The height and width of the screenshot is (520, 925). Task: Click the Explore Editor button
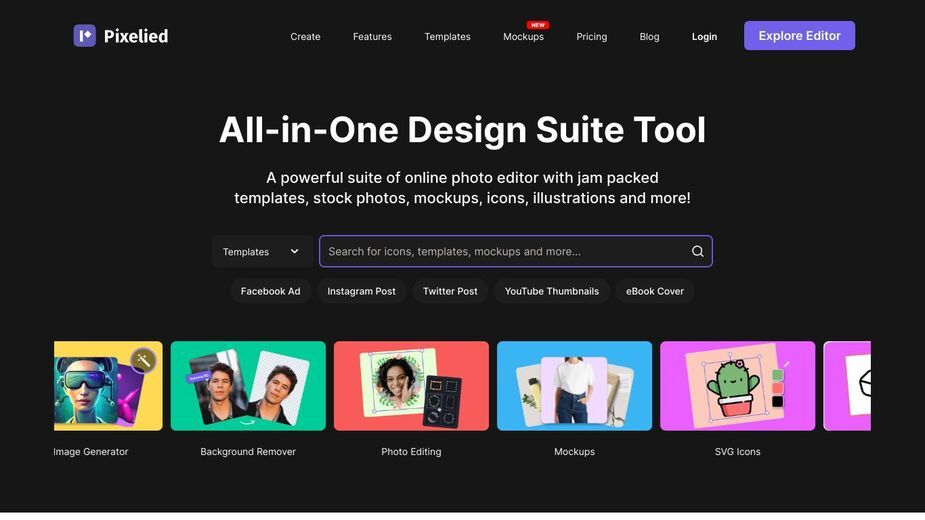tap(799, 35)
